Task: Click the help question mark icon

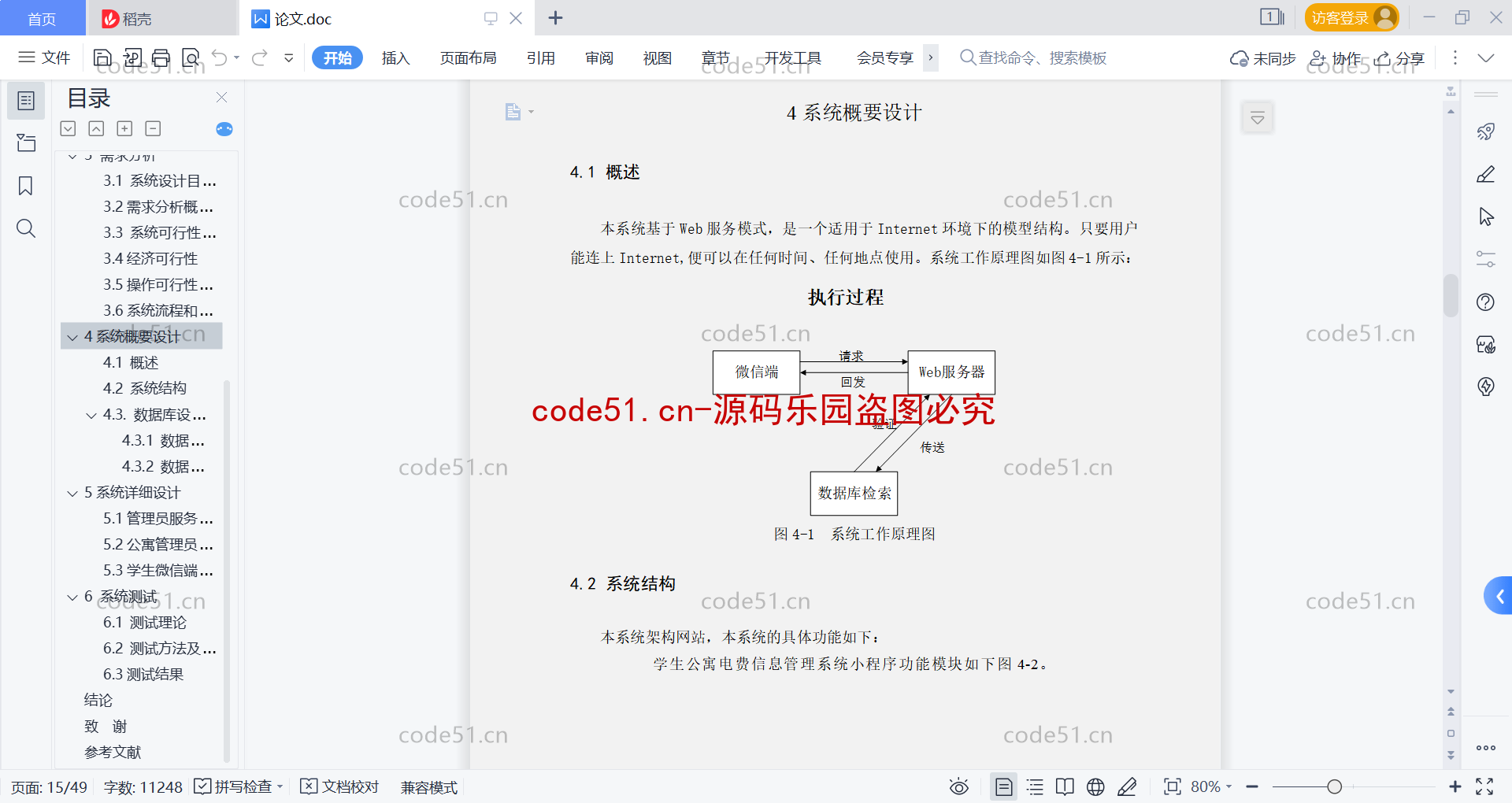Action: click(1486, 302)
